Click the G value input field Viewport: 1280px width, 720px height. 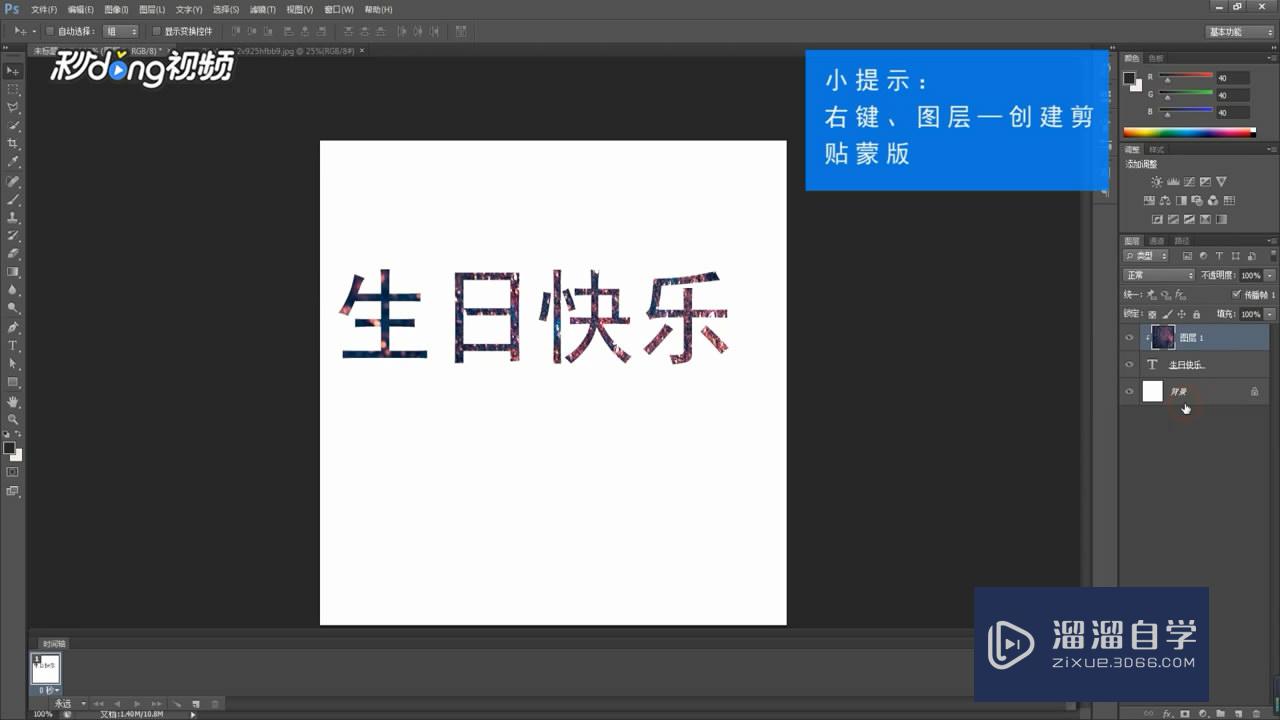[1233, 95]
